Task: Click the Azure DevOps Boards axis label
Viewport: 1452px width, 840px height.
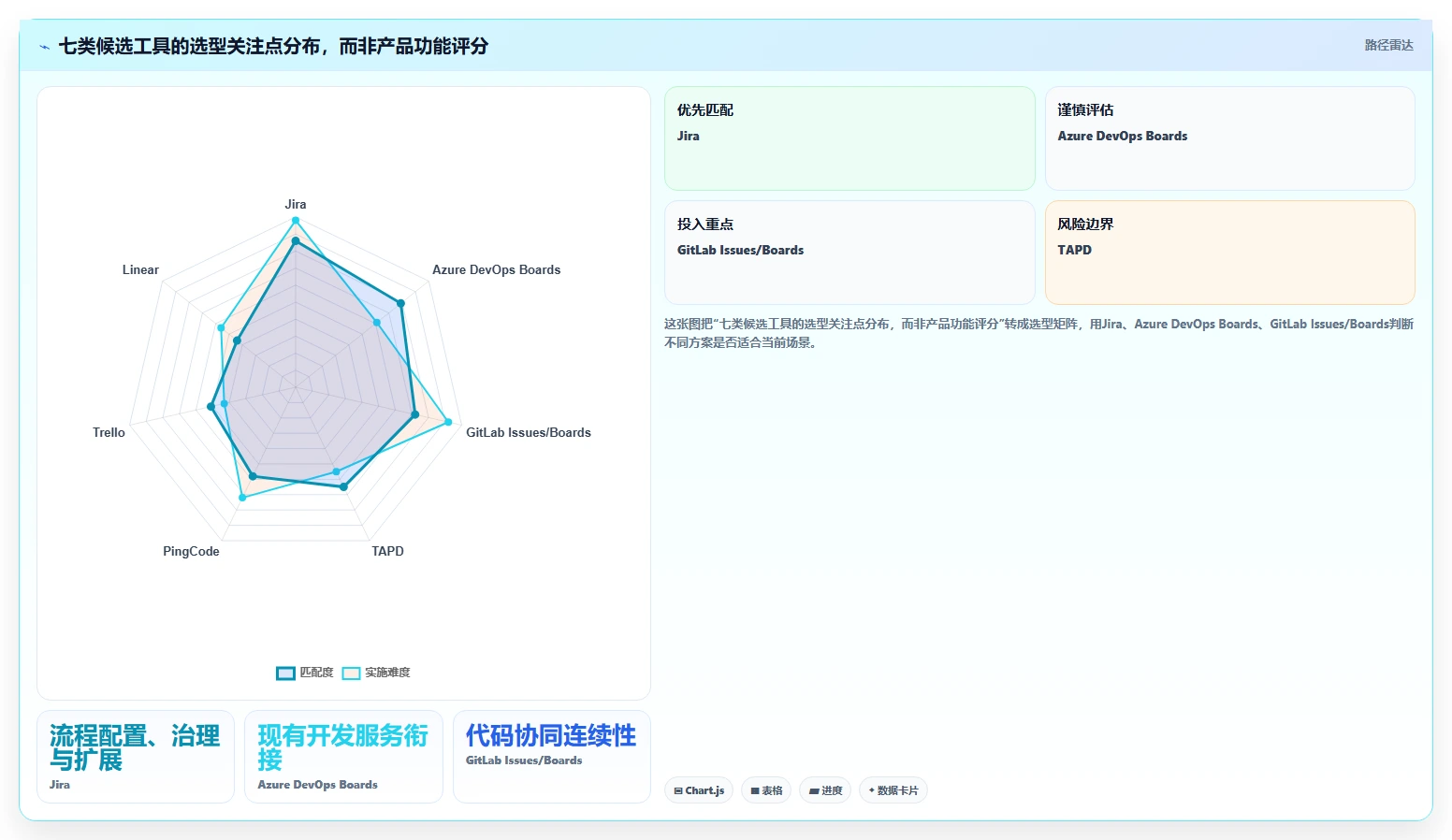Action: click(496, 269)
